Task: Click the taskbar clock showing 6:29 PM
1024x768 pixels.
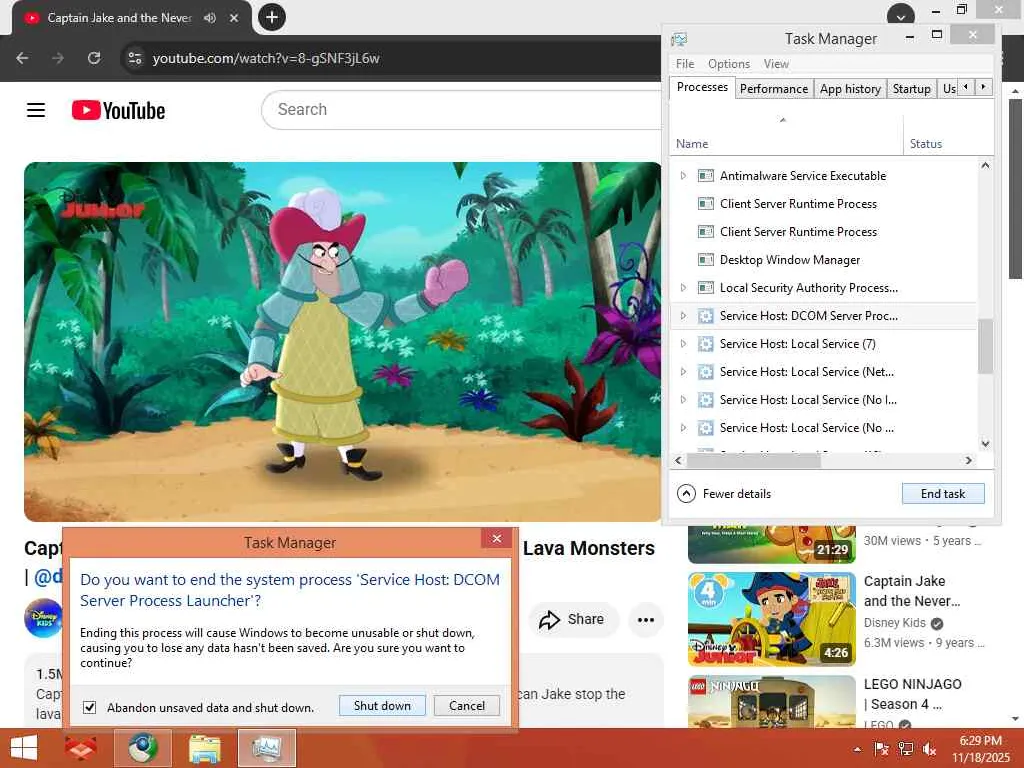Action: [x=980, y=749]
